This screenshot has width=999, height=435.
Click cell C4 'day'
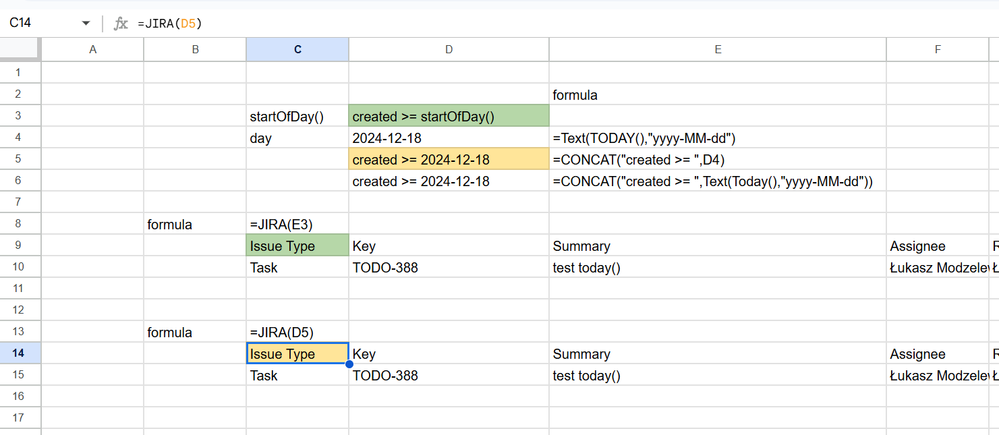(298, 138)
